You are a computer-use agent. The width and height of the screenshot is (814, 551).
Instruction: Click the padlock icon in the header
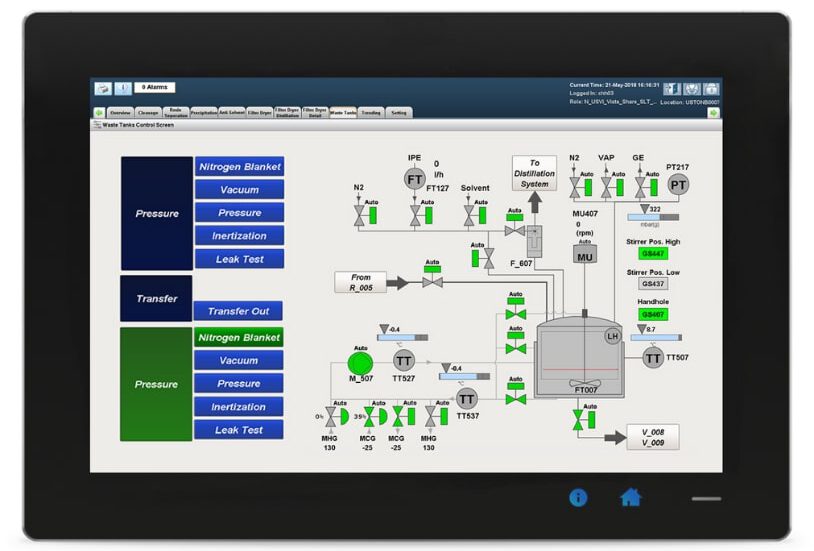711,89
